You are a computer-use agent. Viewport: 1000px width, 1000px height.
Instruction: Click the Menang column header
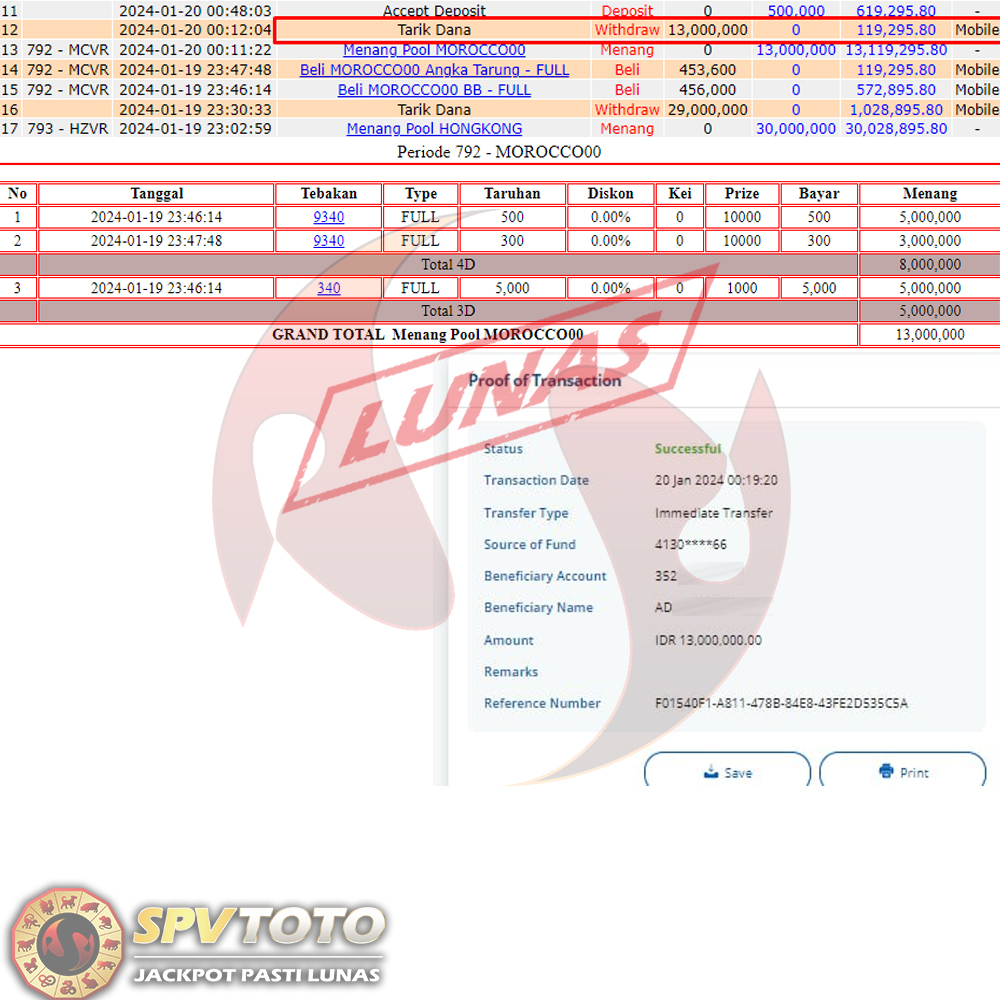pos(929,194)
